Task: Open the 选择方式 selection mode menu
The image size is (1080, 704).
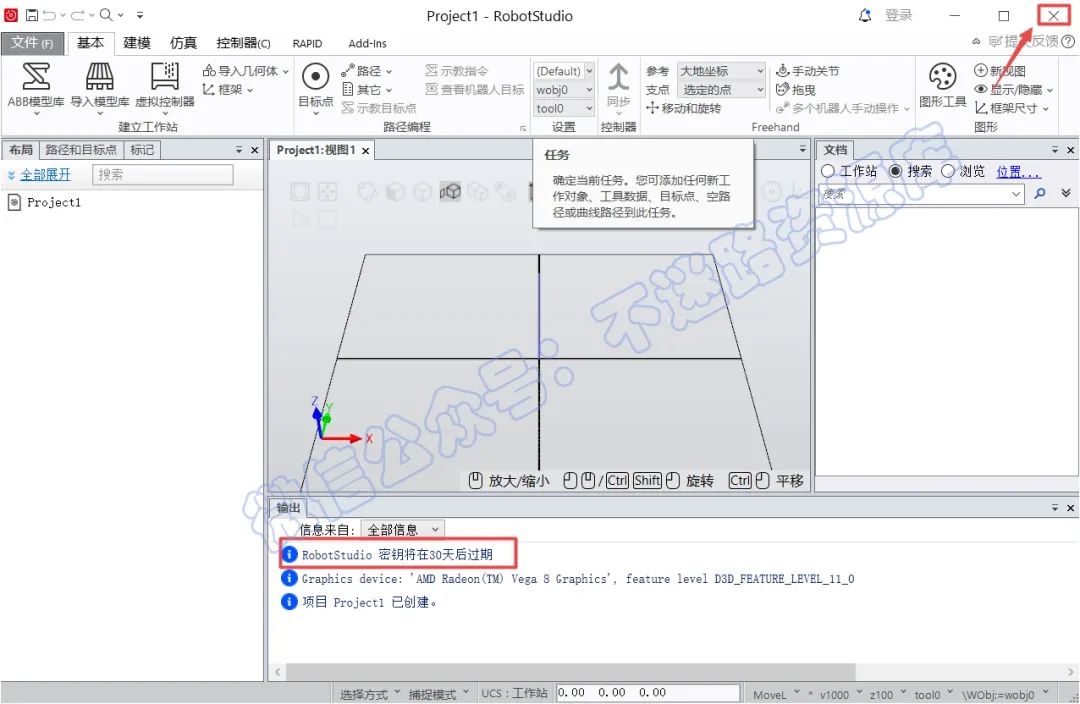Action: [368, 694]
